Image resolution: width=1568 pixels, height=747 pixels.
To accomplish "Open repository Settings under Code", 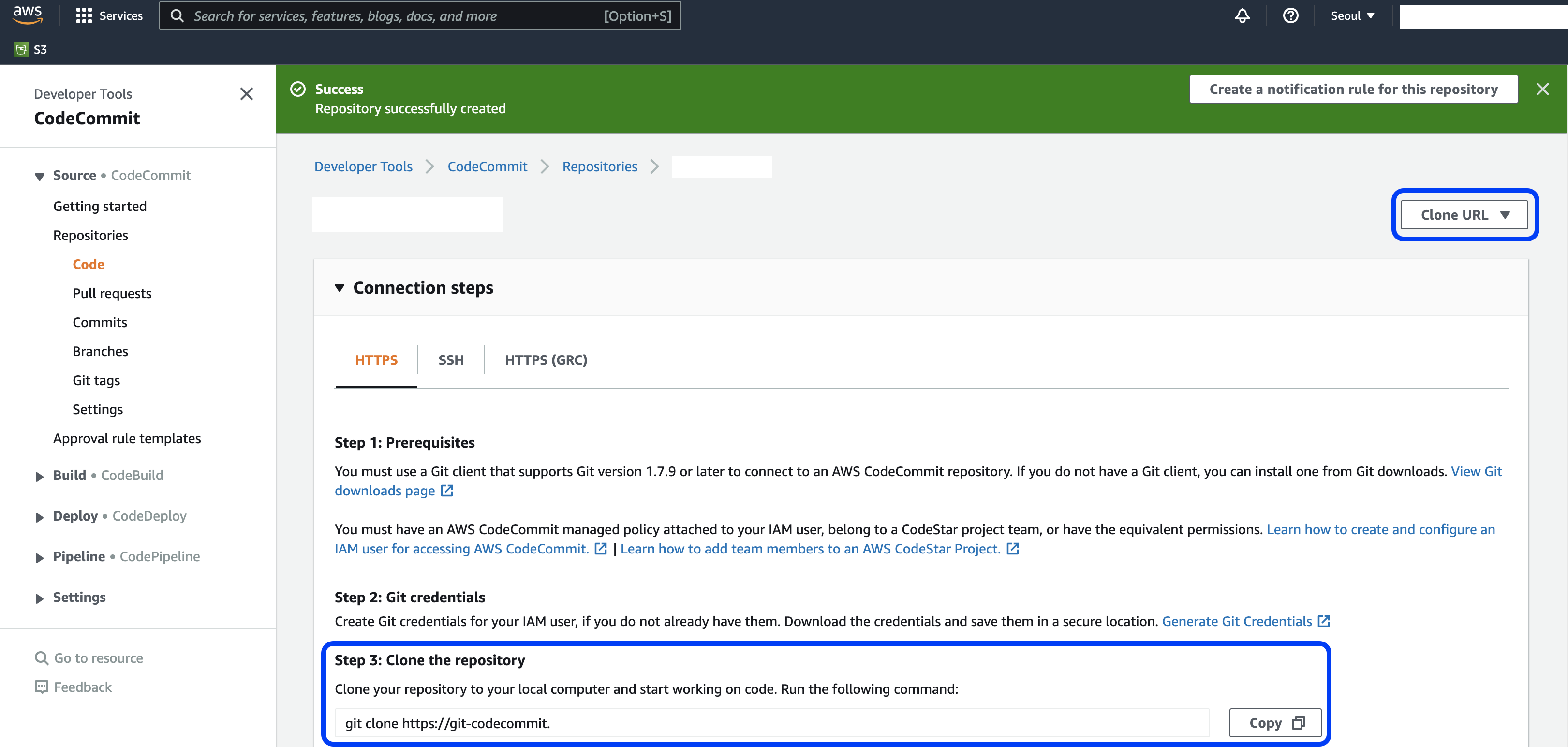I will tap(97, 410).
